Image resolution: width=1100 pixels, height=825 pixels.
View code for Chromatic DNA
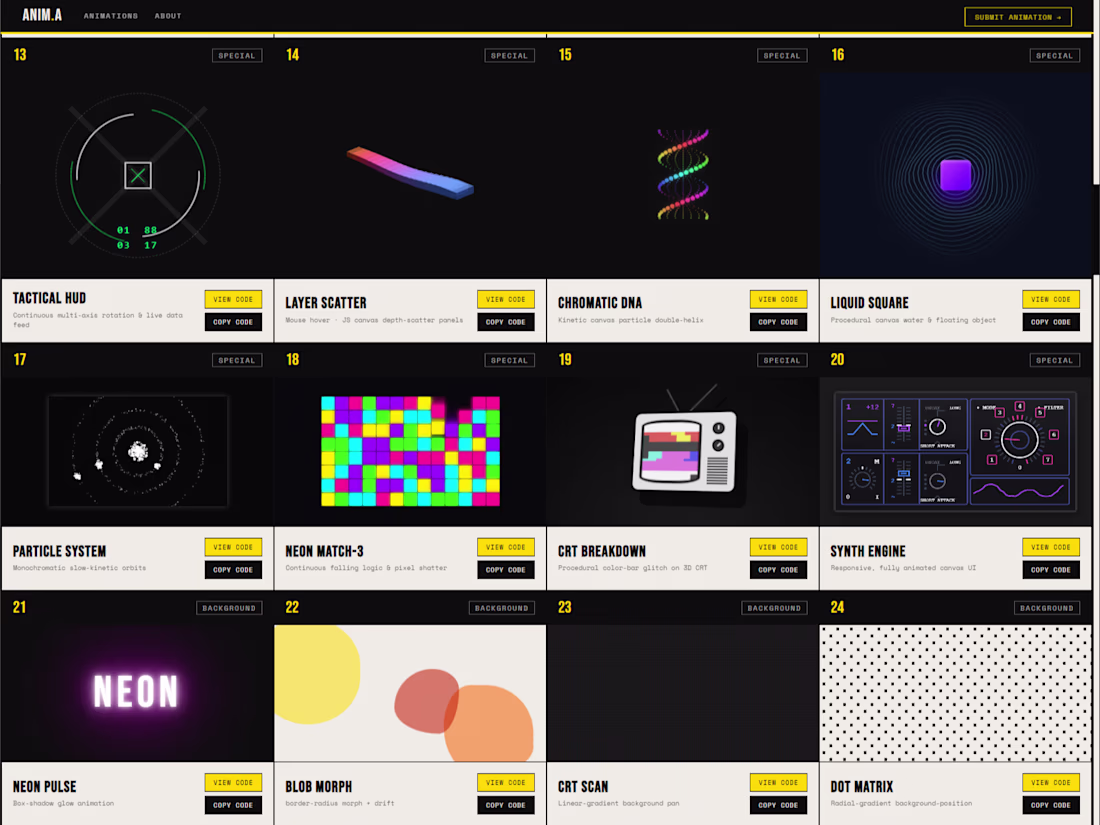(778, 299)
